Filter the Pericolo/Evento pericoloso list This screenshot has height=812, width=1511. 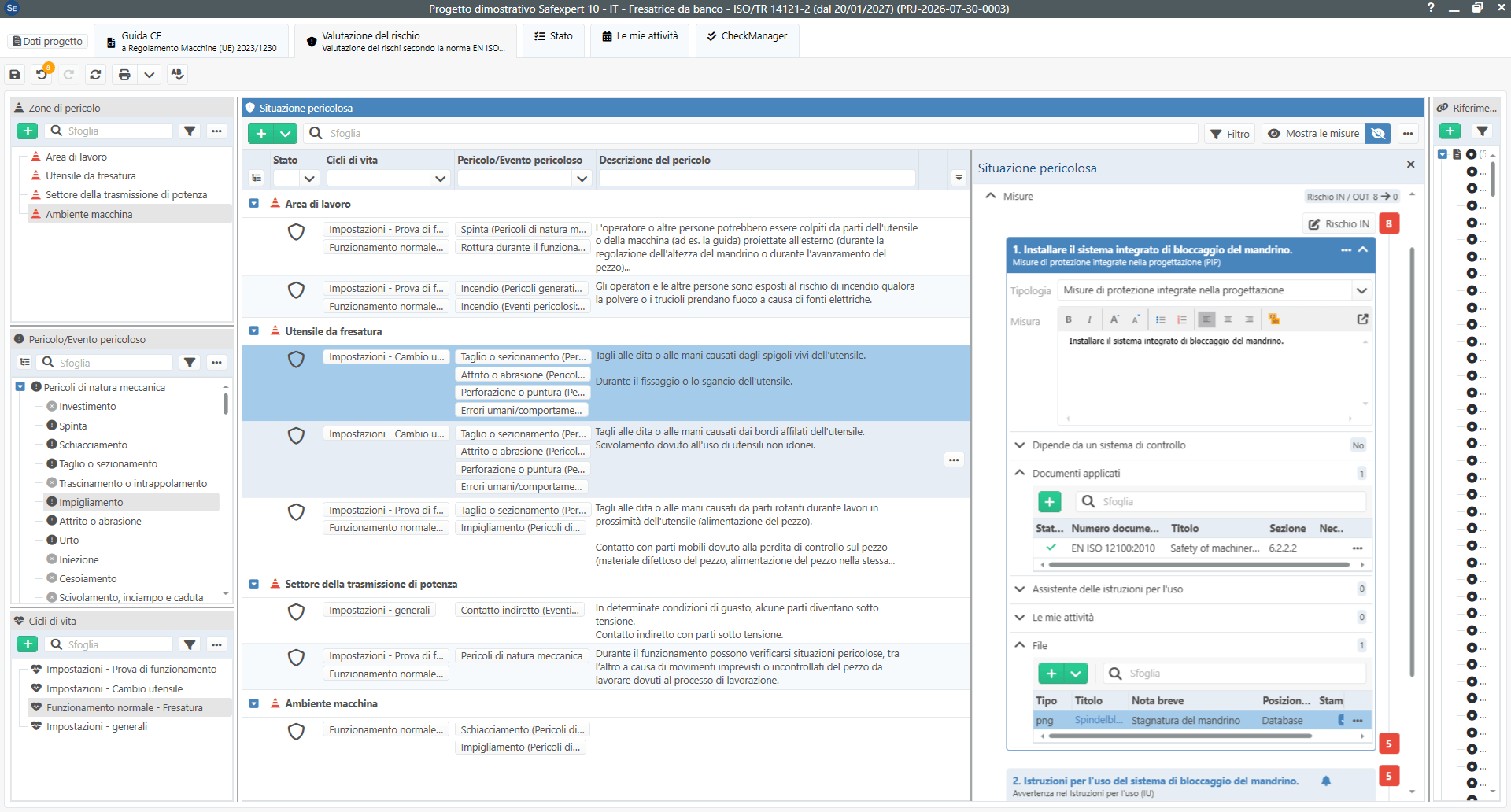(190, 362)
